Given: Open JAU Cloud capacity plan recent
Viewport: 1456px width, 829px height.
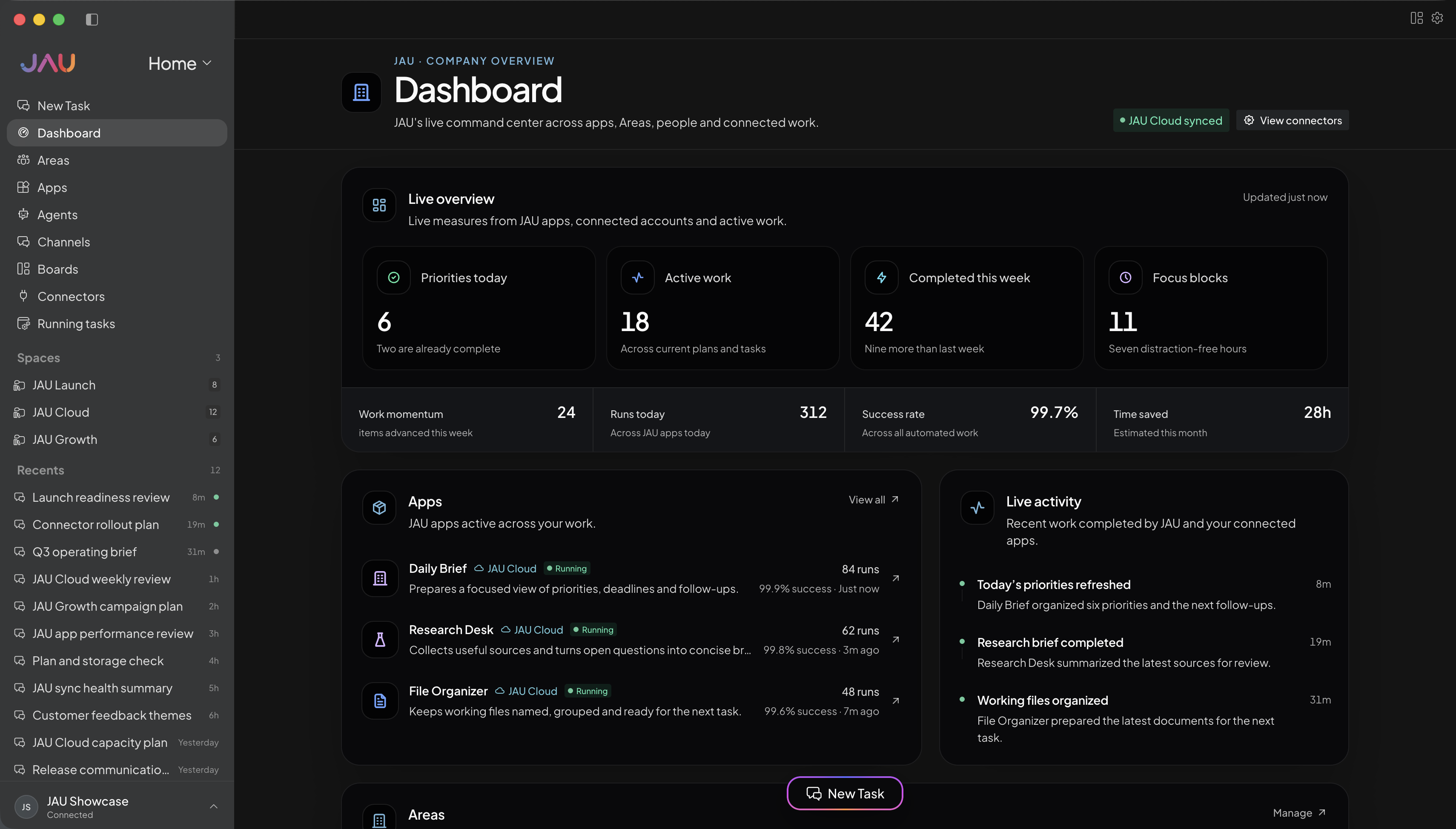Looking at the screenshot, I should point(117,743).
